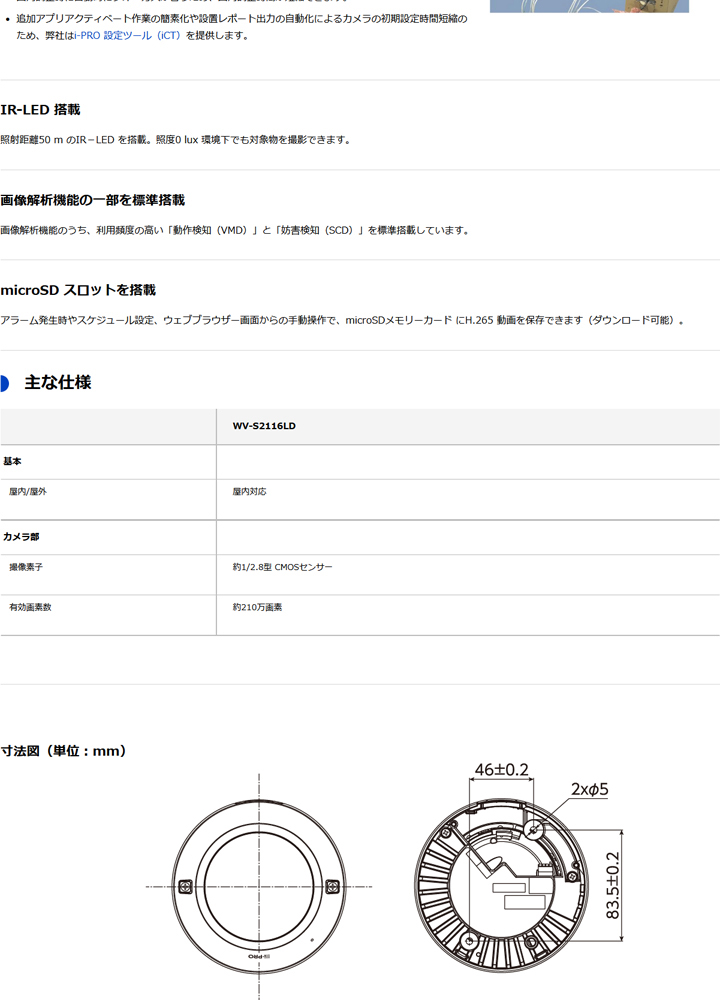Click the IR-LED 搭載 heading
This screenshot has height=1000, width=720.
pyautogui.click(x=40, y=110)
